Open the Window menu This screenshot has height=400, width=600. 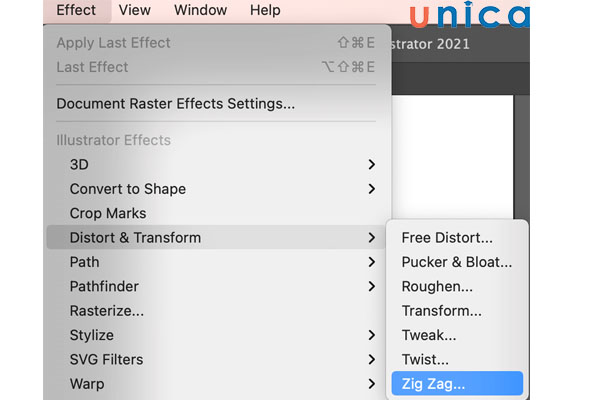point(200,11)
